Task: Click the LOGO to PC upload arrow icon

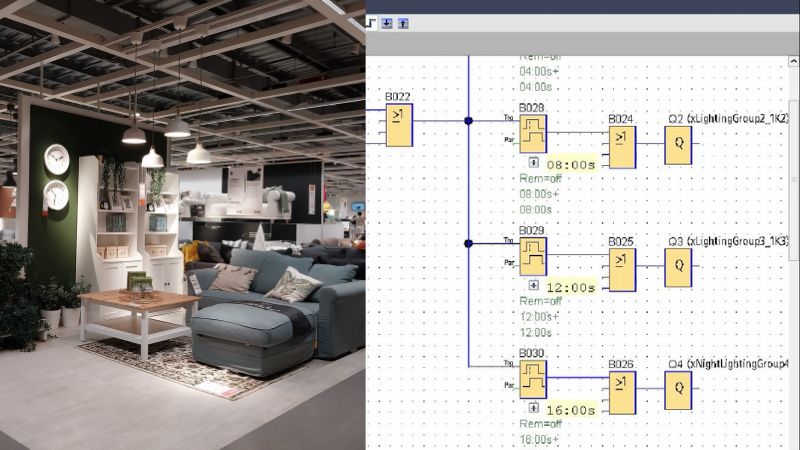Action: (403, 23)
